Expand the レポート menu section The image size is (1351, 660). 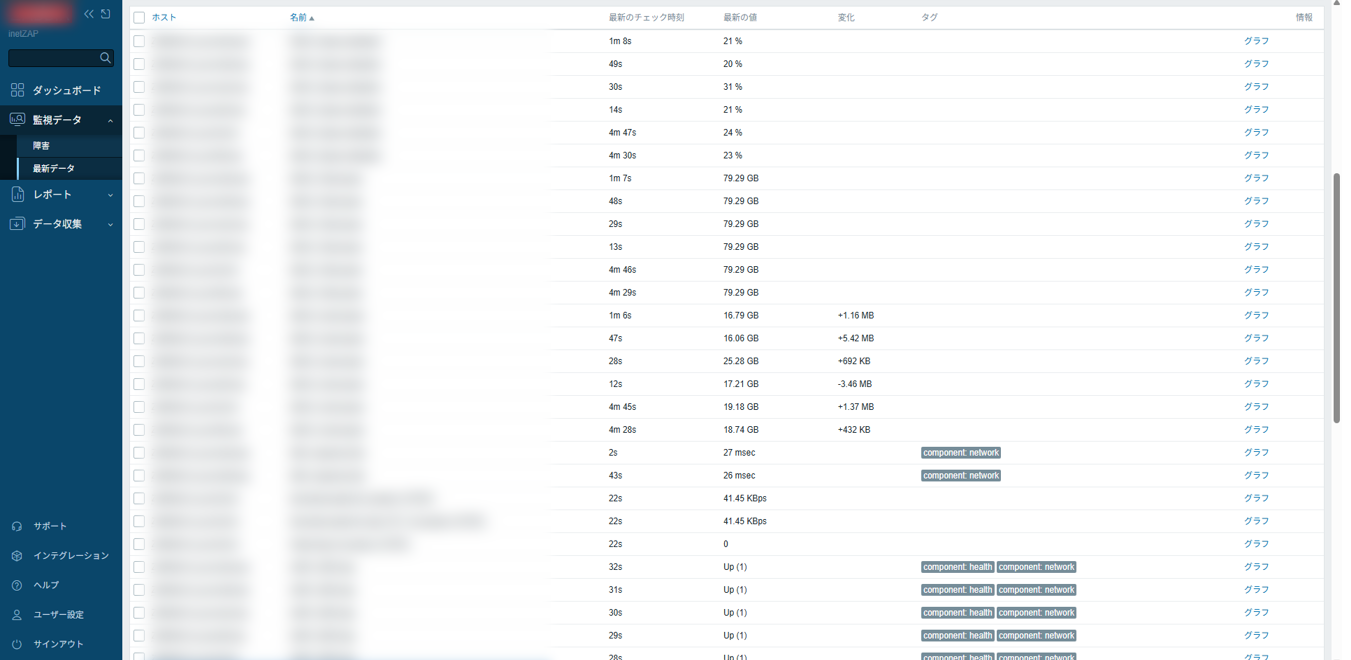point(110,195)
